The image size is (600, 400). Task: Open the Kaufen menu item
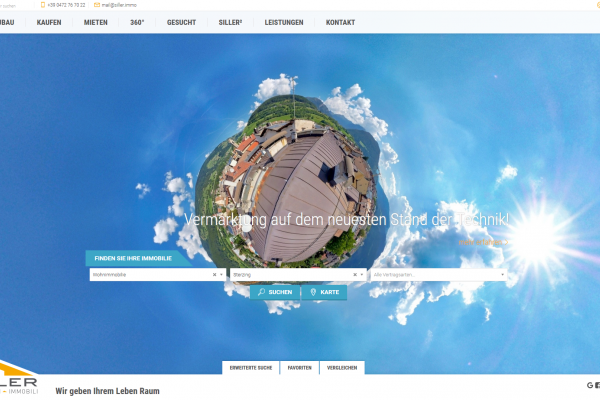coord(48,21)
